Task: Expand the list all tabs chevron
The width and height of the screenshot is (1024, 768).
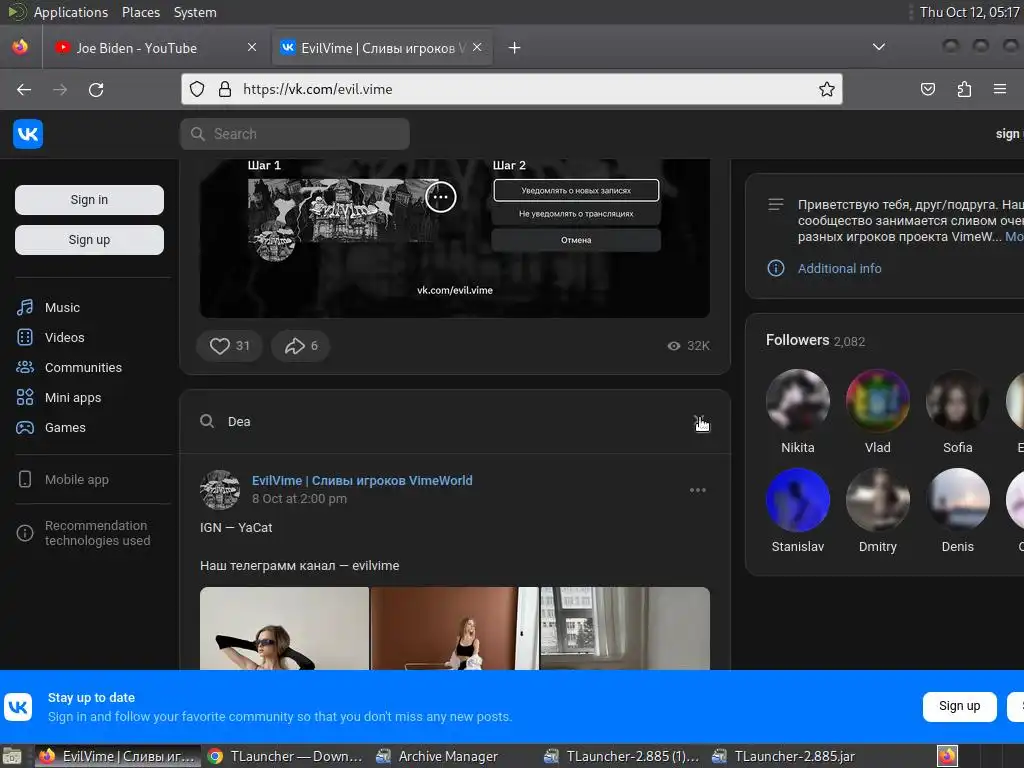Action: (879, 47)
